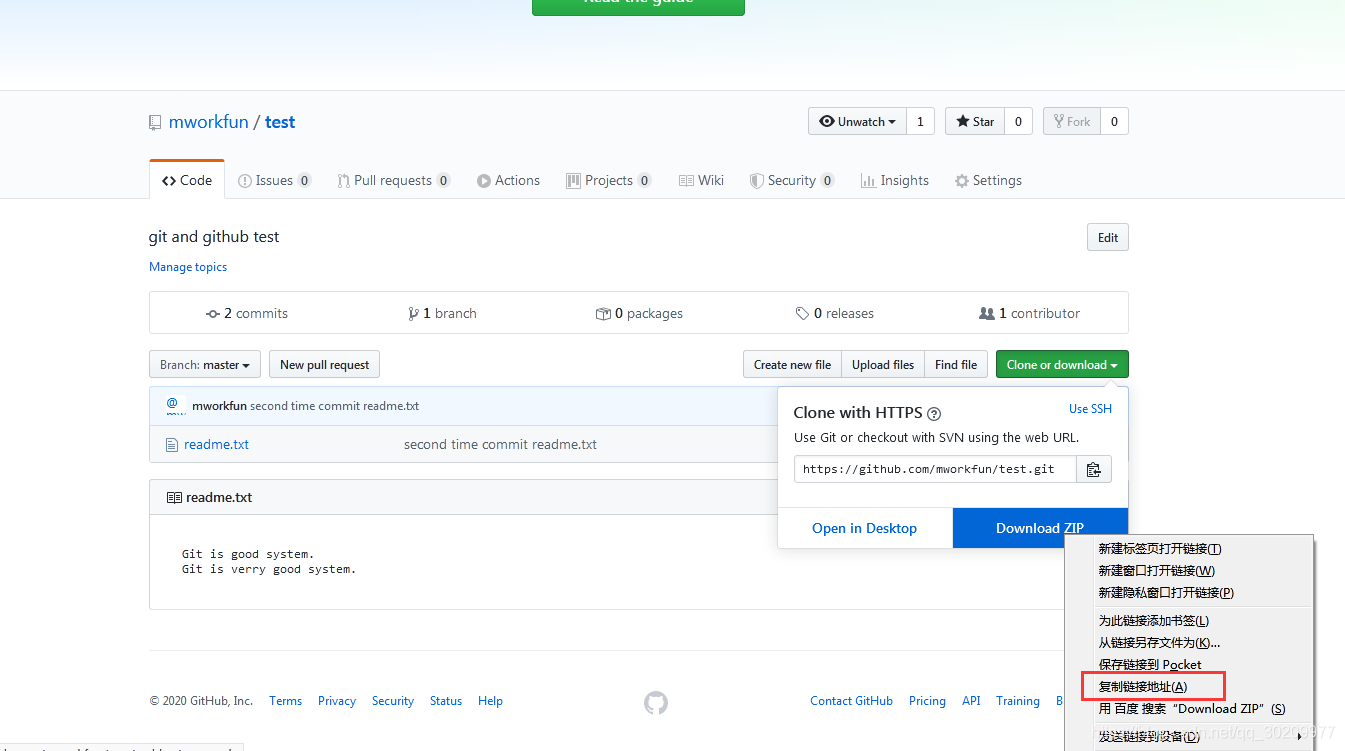This screenshot has height=751, width=1345.
Task: Open footer Training link
Action: (x=1018, y=701)
